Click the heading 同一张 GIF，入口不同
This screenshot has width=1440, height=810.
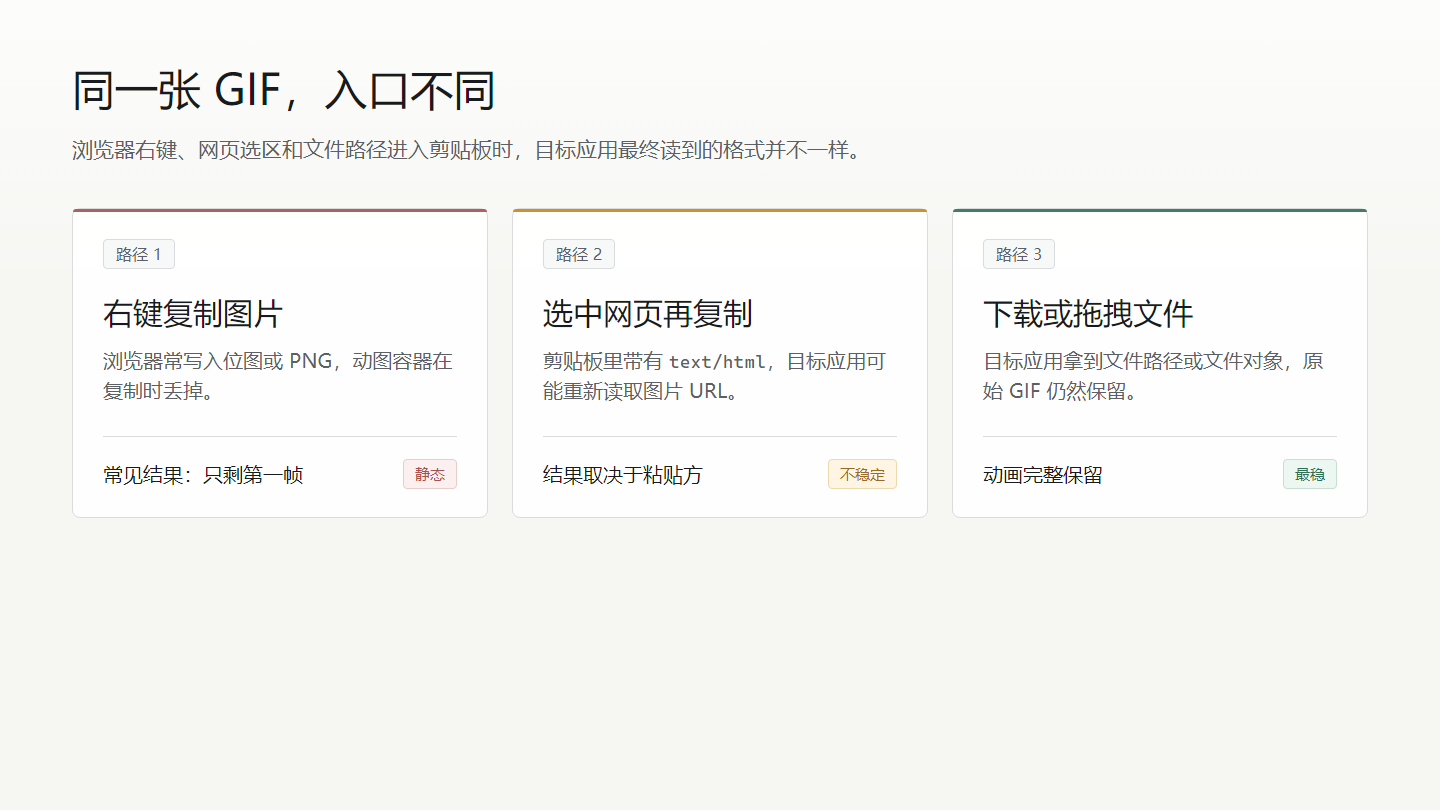tap(284, 91)
